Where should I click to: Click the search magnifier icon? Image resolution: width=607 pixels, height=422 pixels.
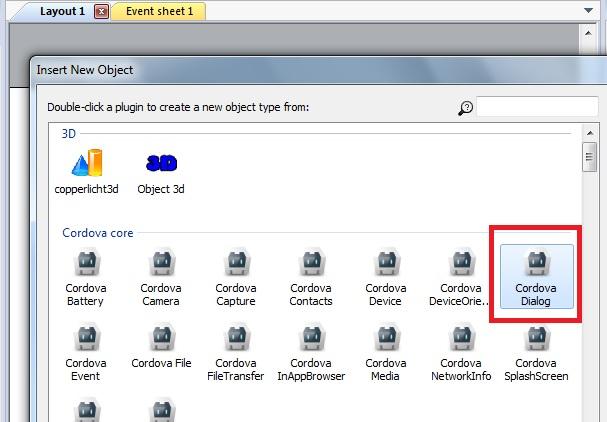click(465, 108)
